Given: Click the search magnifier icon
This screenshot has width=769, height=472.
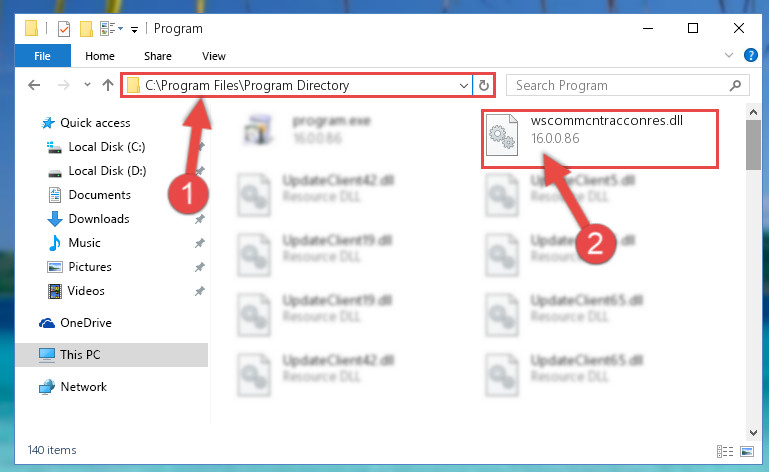Looking at the screenshot, I should (735, 85).
